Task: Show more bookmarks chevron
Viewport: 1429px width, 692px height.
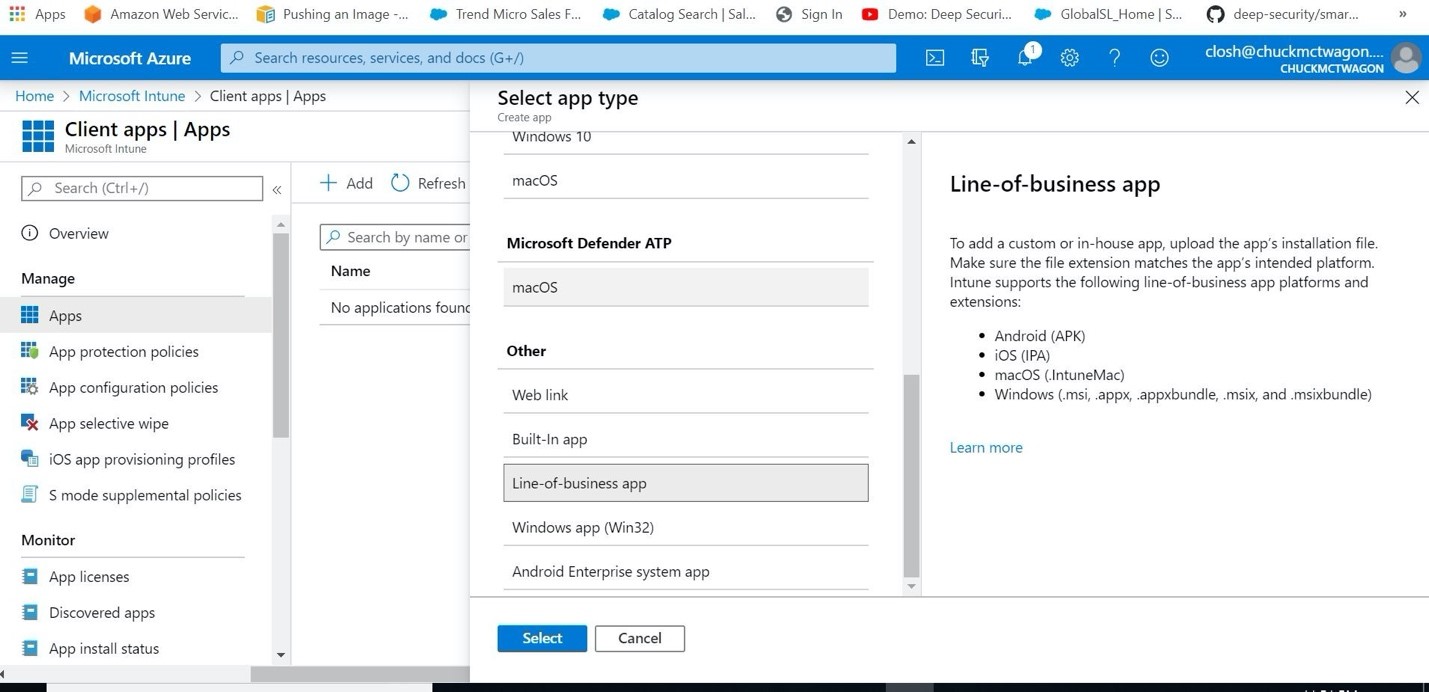Action: coord(1403,14)
